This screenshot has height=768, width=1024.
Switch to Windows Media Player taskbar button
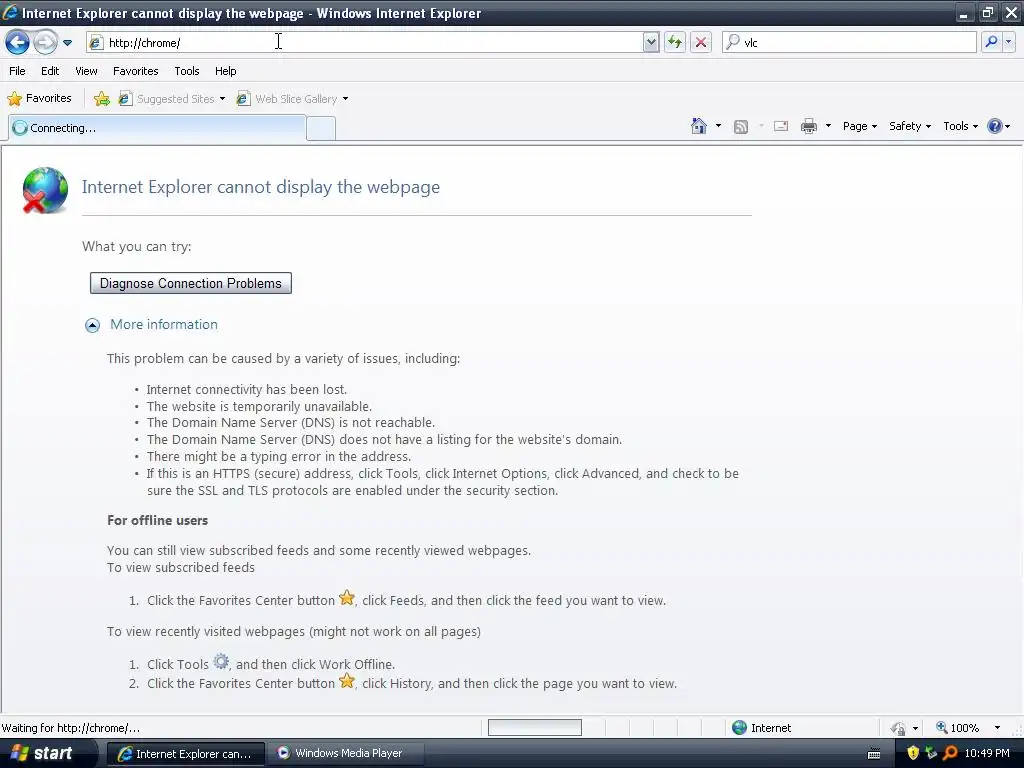coord(345,754)
